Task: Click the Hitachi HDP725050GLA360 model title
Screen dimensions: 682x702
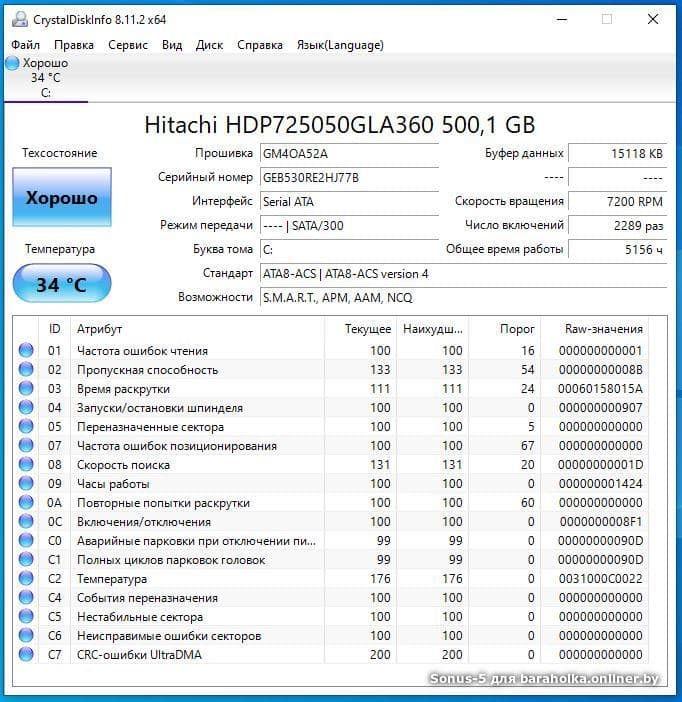Action: click(x=340, y=124)
